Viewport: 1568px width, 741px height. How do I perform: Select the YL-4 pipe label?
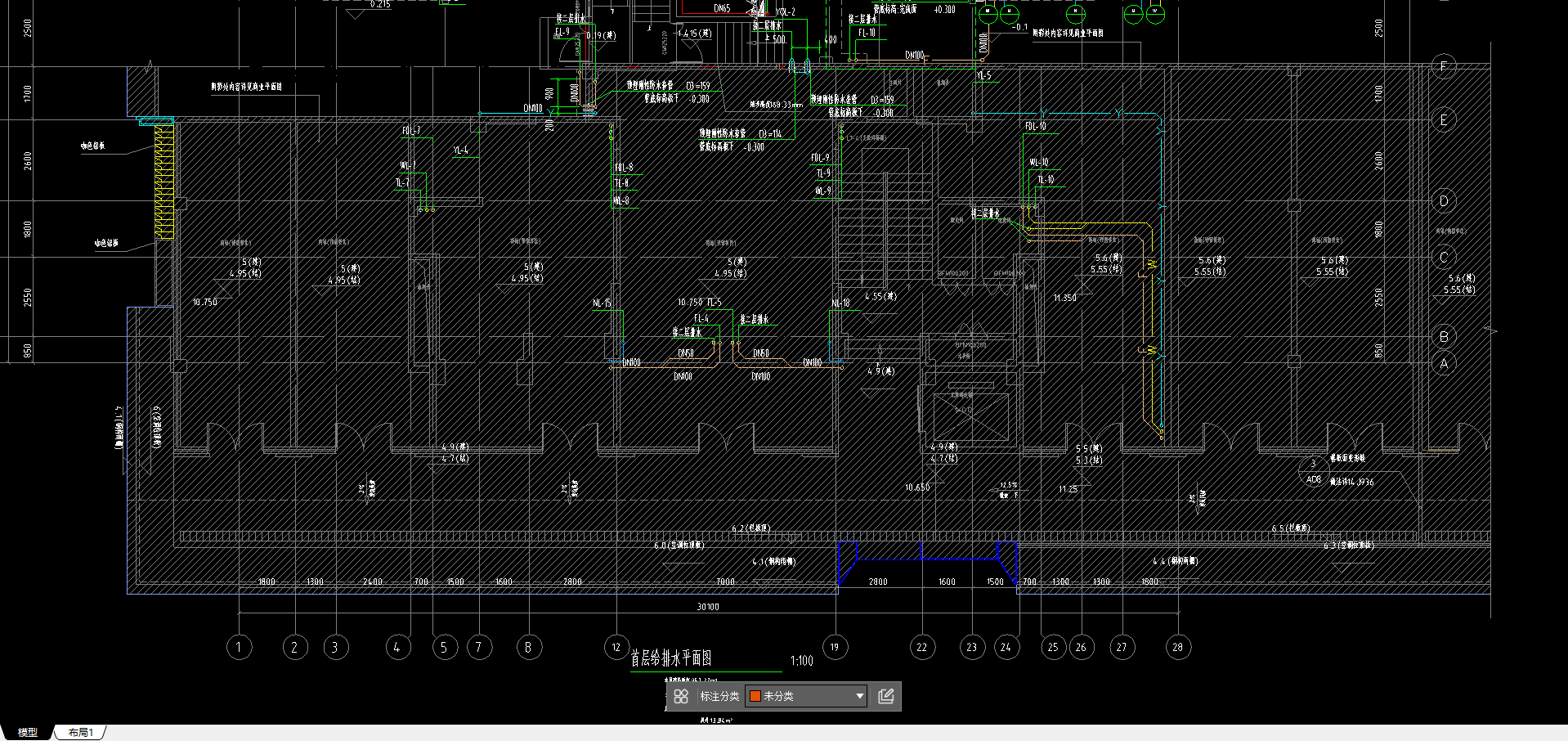click(x=461, y=150)
